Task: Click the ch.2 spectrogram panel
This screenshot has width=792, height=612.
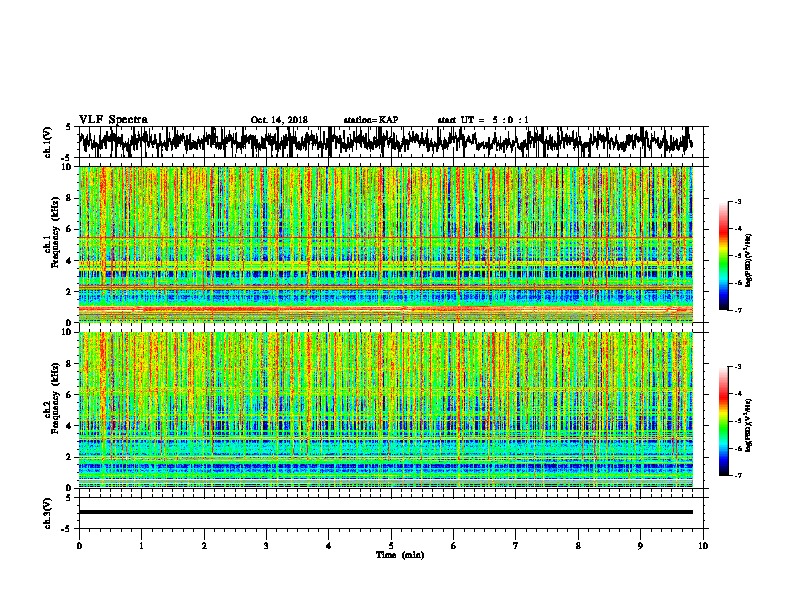Action: [x=386, y=410]
